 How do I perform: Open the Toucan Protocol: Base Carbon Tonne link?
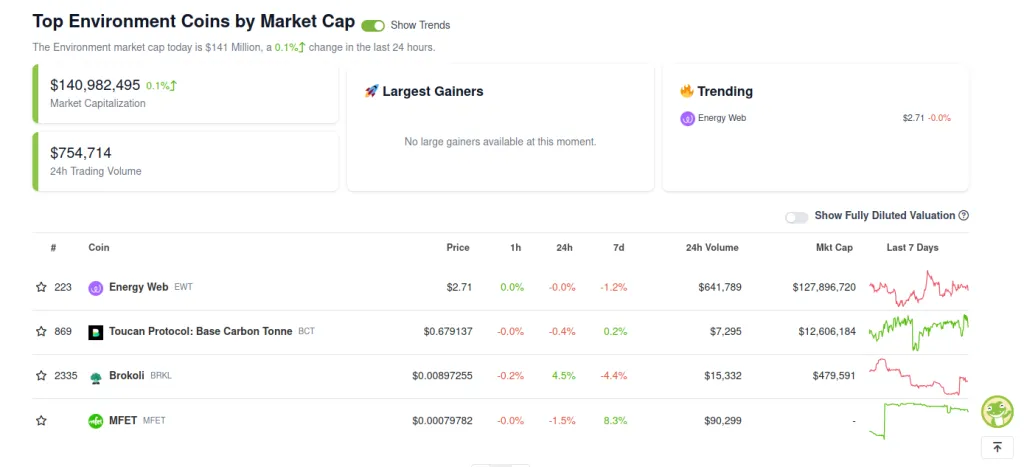click(201, 331)
